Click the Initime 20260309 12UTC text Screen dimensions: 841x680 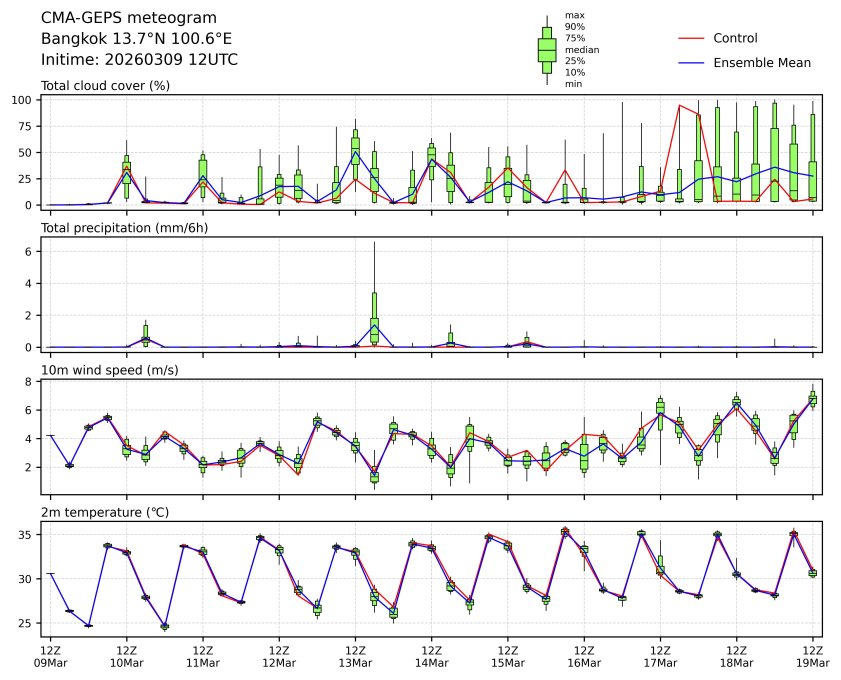(x=139, y=59)
